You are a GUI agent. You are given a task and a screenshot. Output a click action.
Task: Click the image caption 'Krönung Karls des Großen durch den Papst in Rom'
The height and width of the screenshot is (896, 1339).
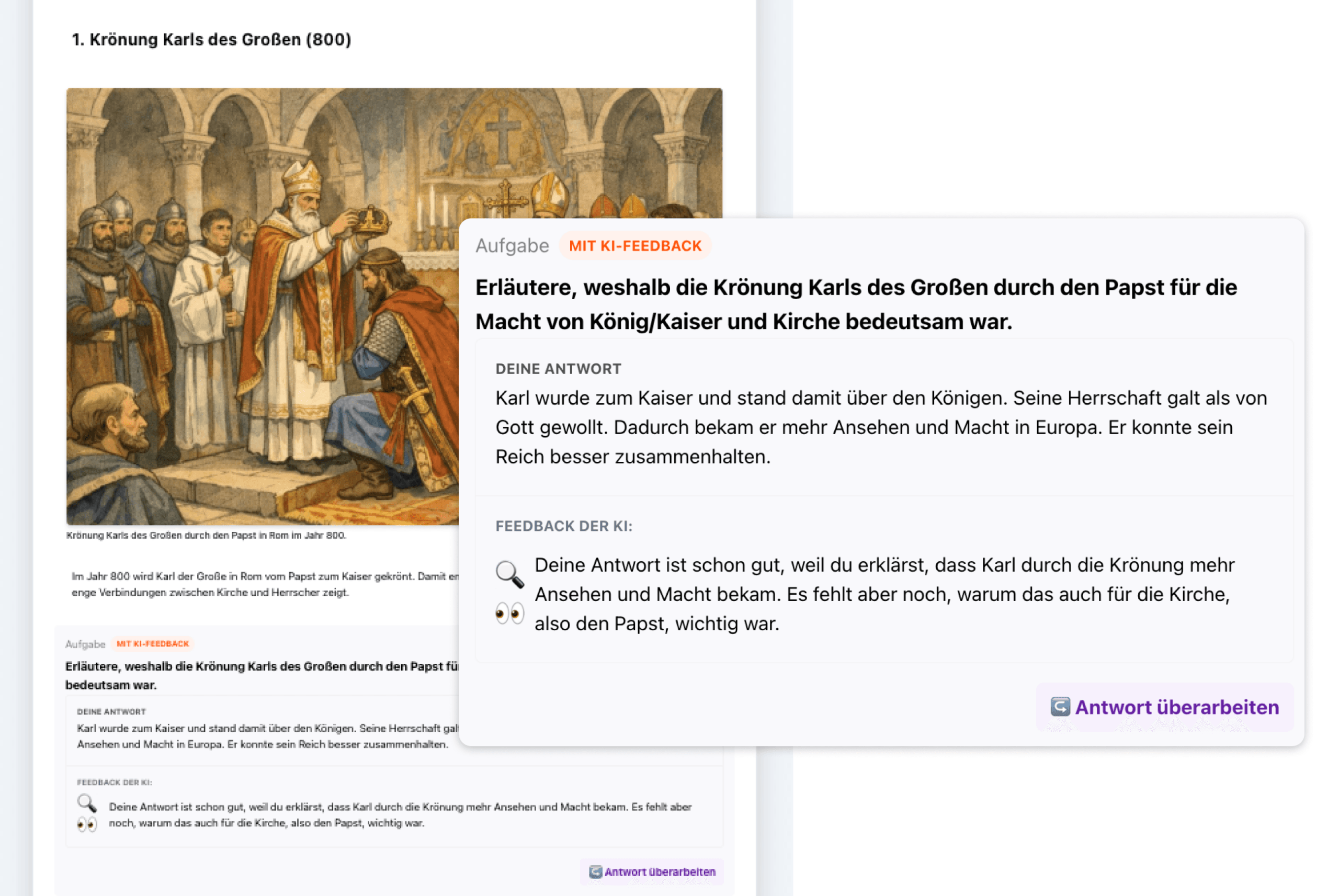point(206,536)
